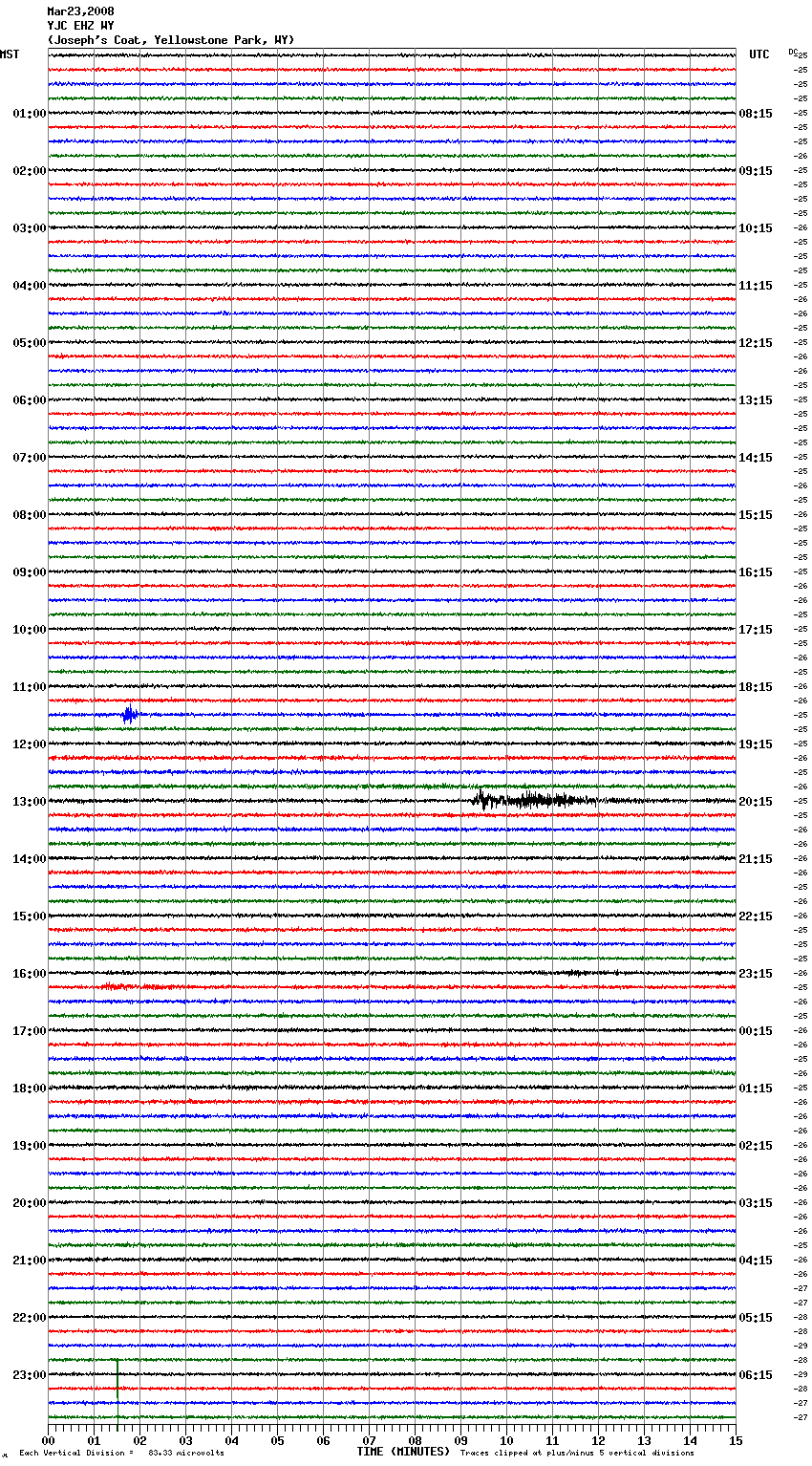The width and height of the screenshot is (812, 1466).
Task: Click the 09:15 UTC time label
Action: [756, 171]
